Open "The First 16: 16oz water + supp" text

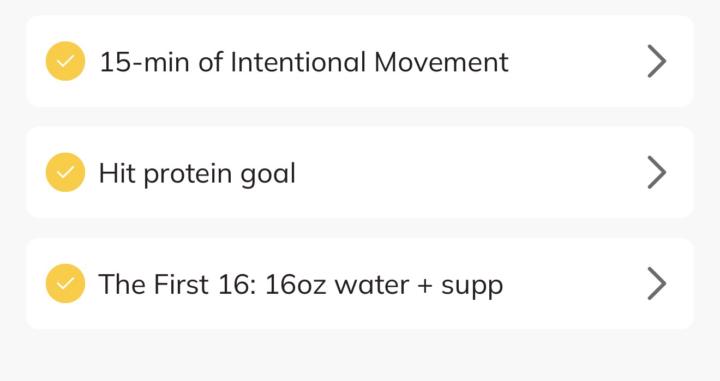click(301, 285)
